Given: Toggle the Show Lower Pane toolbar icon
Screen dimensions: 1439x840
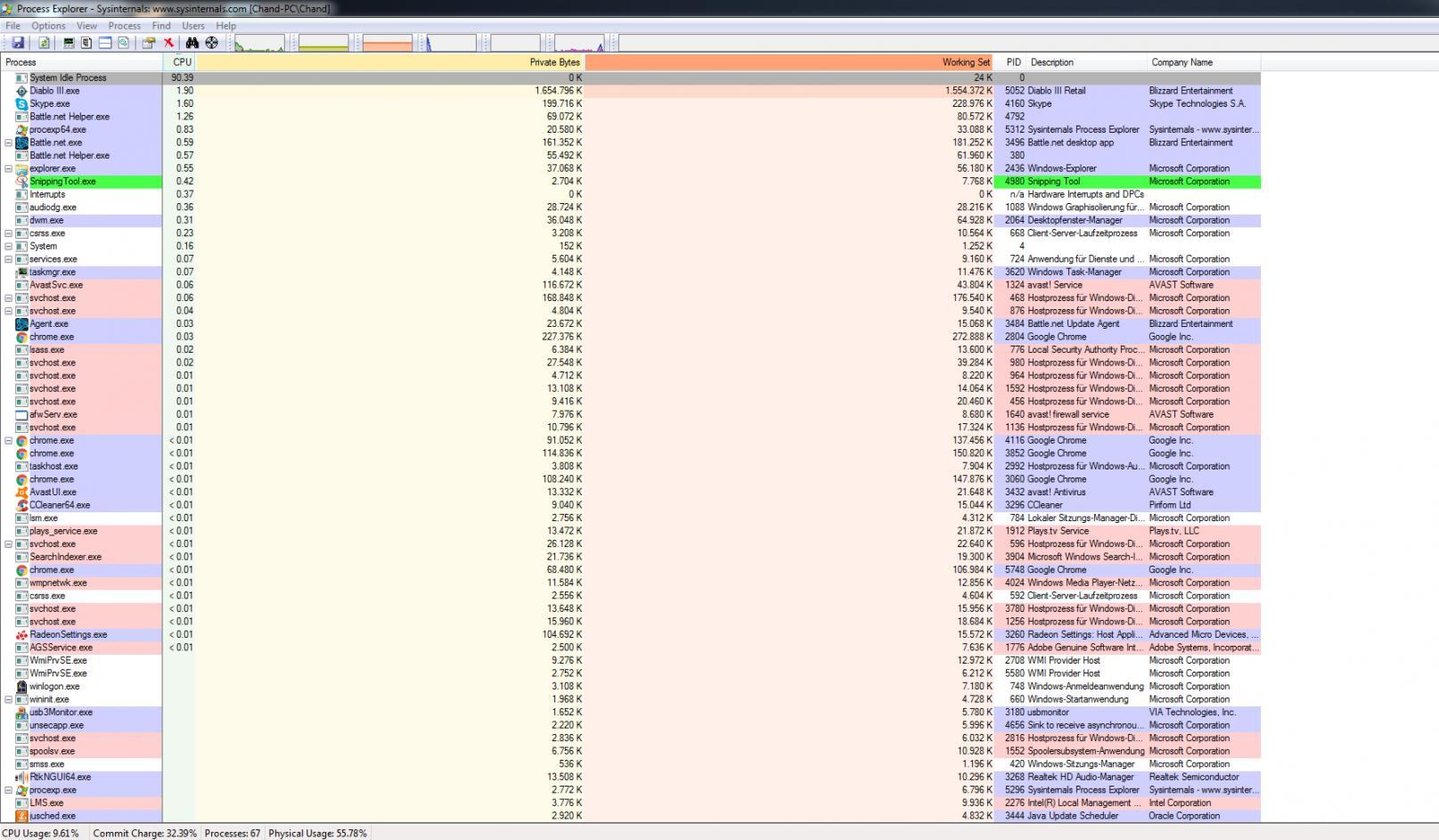Looking at the screenshot, I should 104,43.
